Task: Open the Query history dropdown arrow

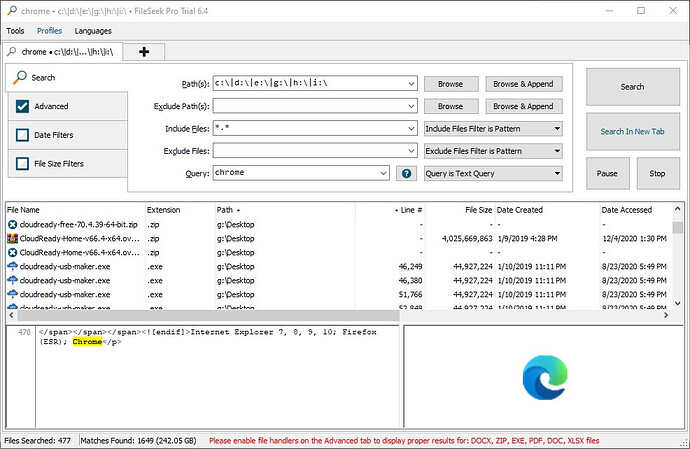Action: pyautogui.click(x=383, y=173)
